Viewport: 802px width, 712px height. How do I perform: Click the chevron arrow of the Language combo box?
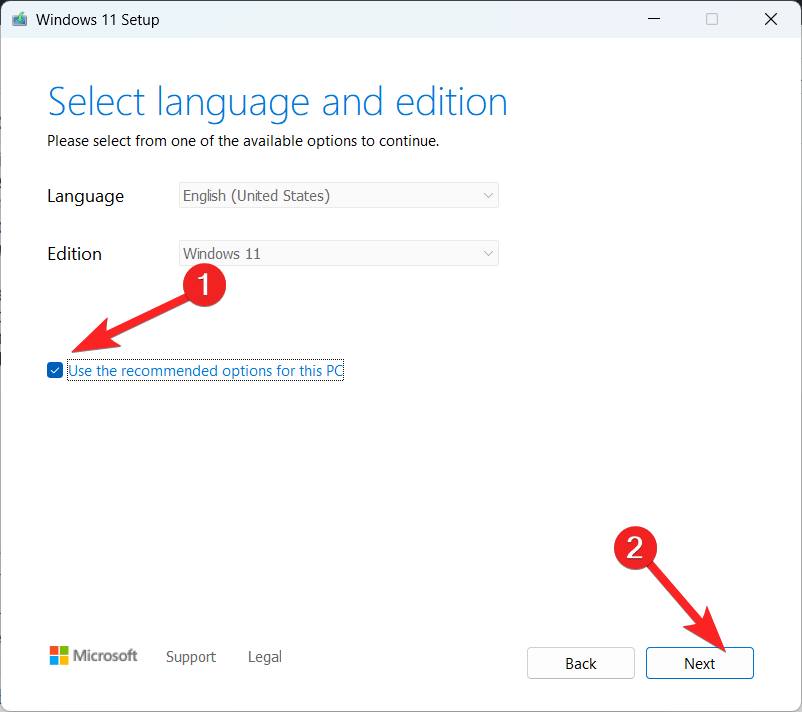pyautogui.click(x=487, y=196)
